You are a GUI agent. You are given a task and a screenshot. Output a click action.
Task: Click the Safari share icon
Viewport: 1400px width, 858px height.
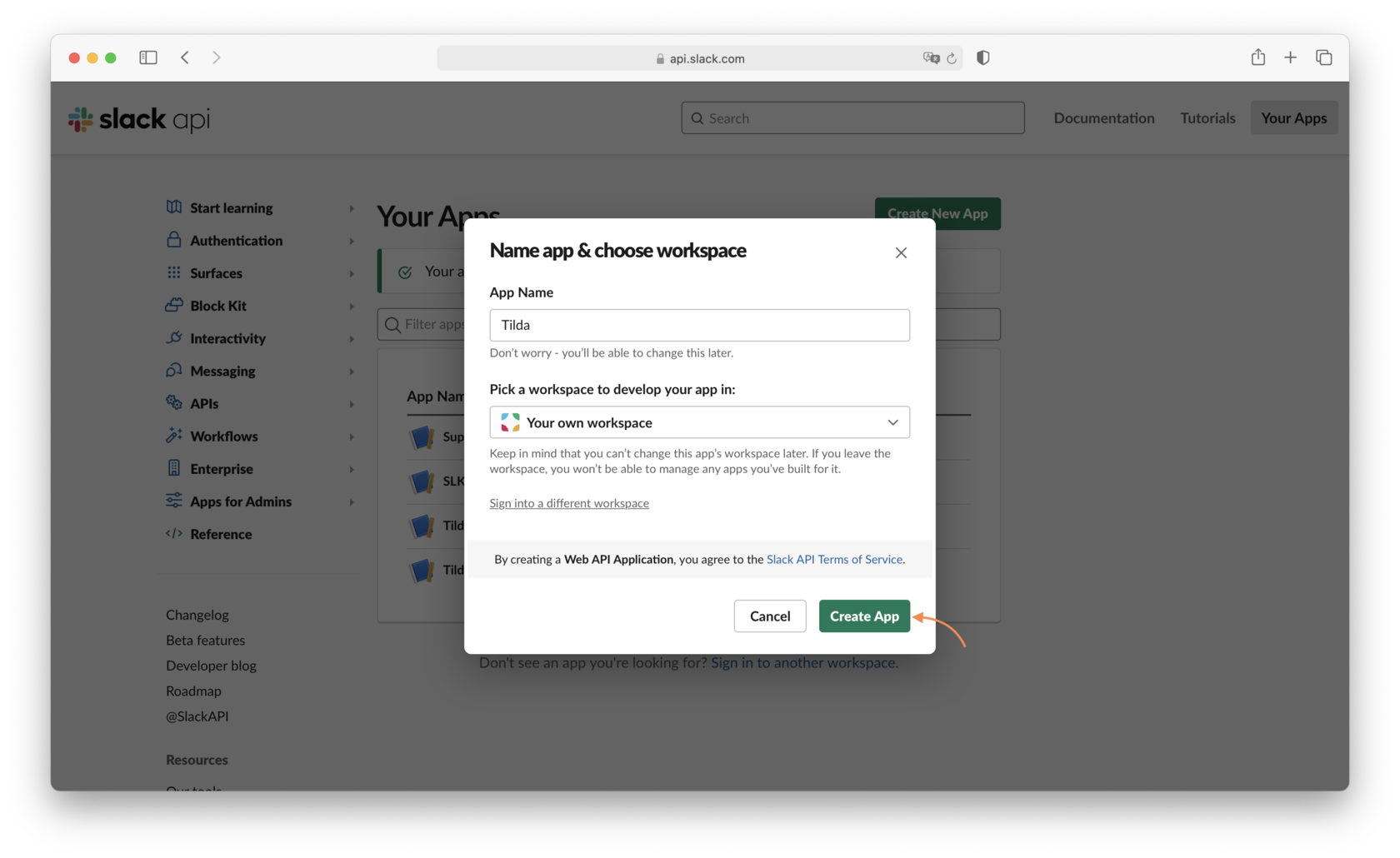(x=1258, y=57)
